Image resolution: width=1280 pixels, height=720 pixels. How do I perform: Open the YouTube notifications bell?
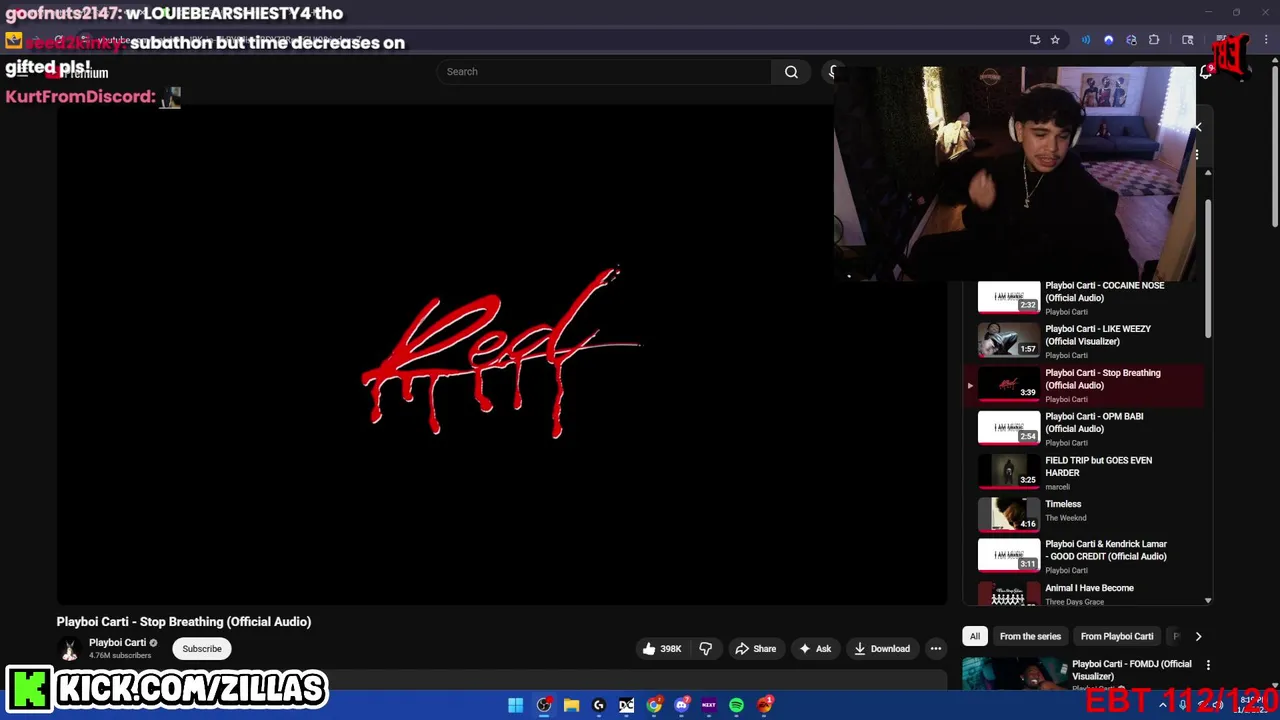(1206, 72)
